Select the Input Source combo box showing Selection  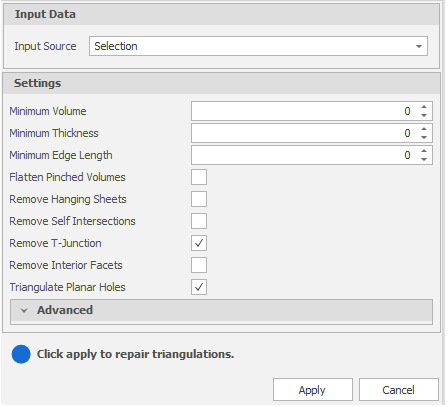(x=258, y=46)
